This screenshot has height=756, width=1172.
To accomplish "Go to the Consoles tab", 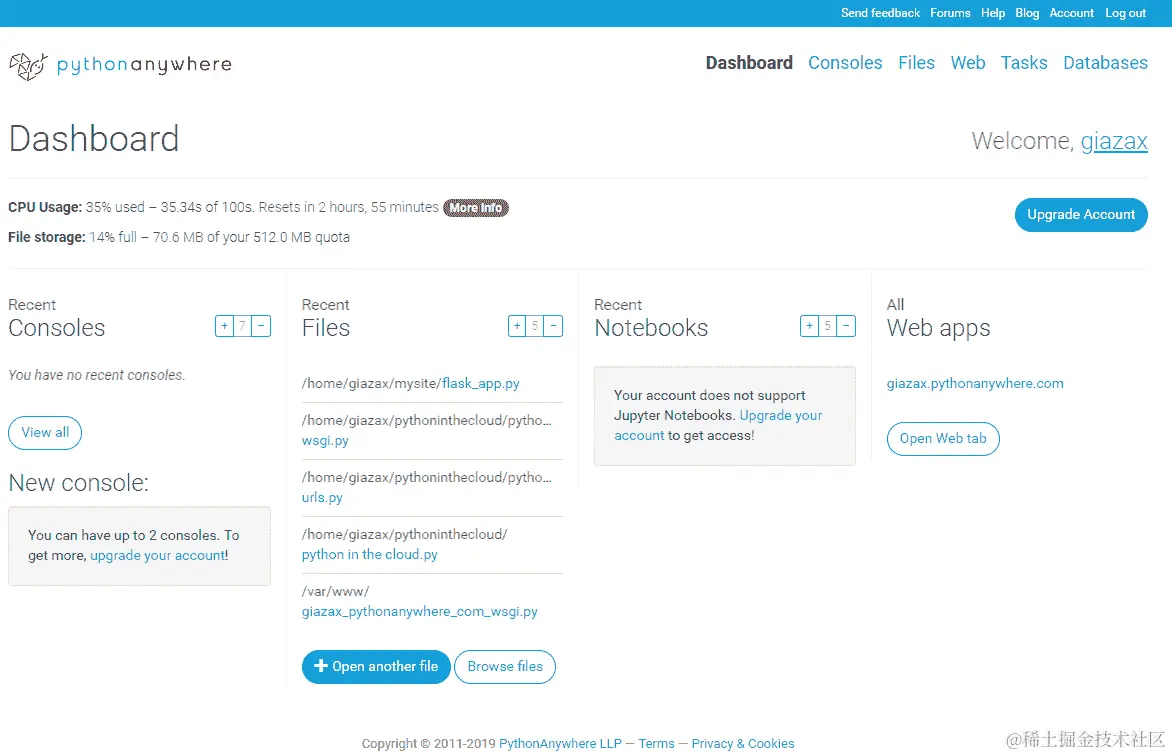I will 845,63.
